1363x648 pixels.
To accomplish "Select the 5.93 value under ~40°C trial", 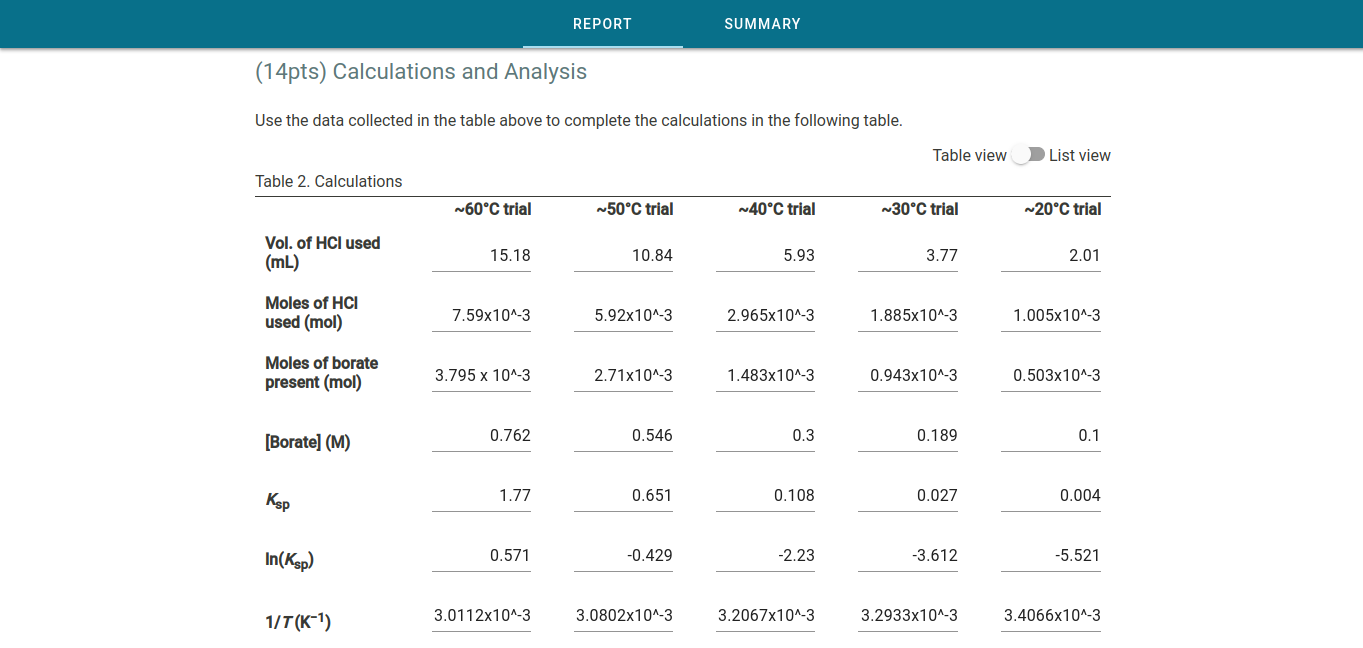I will click(x=765, y=255).
